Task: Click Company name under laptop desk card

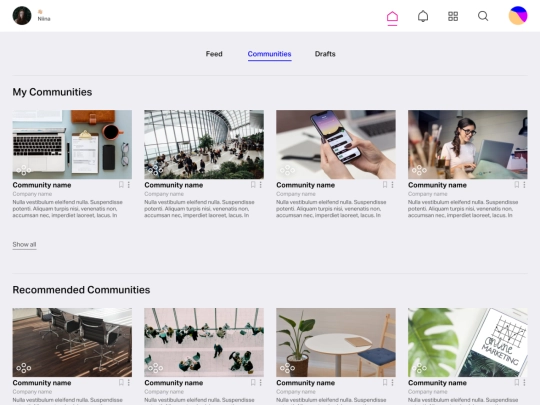Action: tap(32, 194)
